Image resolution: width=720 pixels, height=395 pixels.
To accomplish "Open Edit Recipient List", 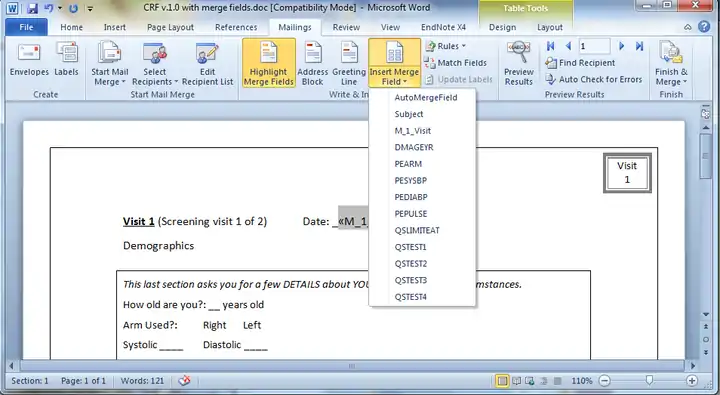I will pos(208,63).
